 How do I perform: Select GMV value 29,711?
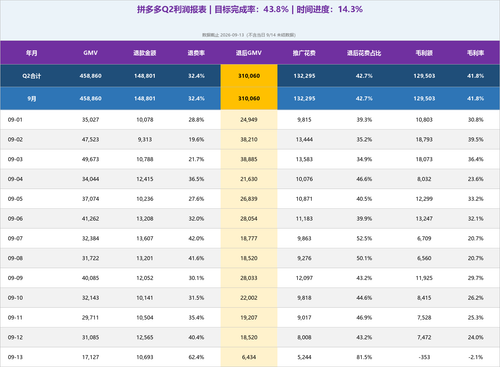[x=90, y=318]
